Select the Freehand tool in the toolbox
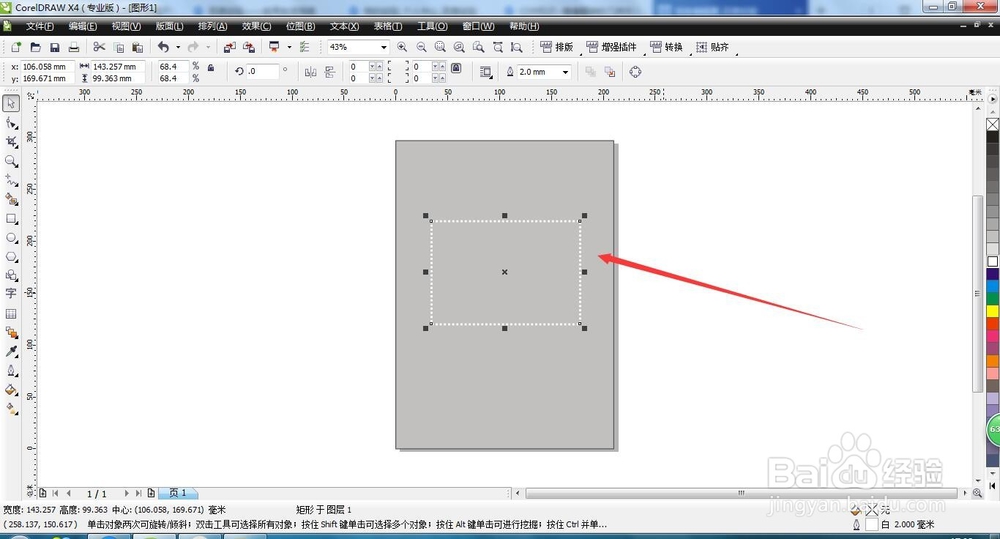The height and width of the screenshot is (539, 1000). 11,181
